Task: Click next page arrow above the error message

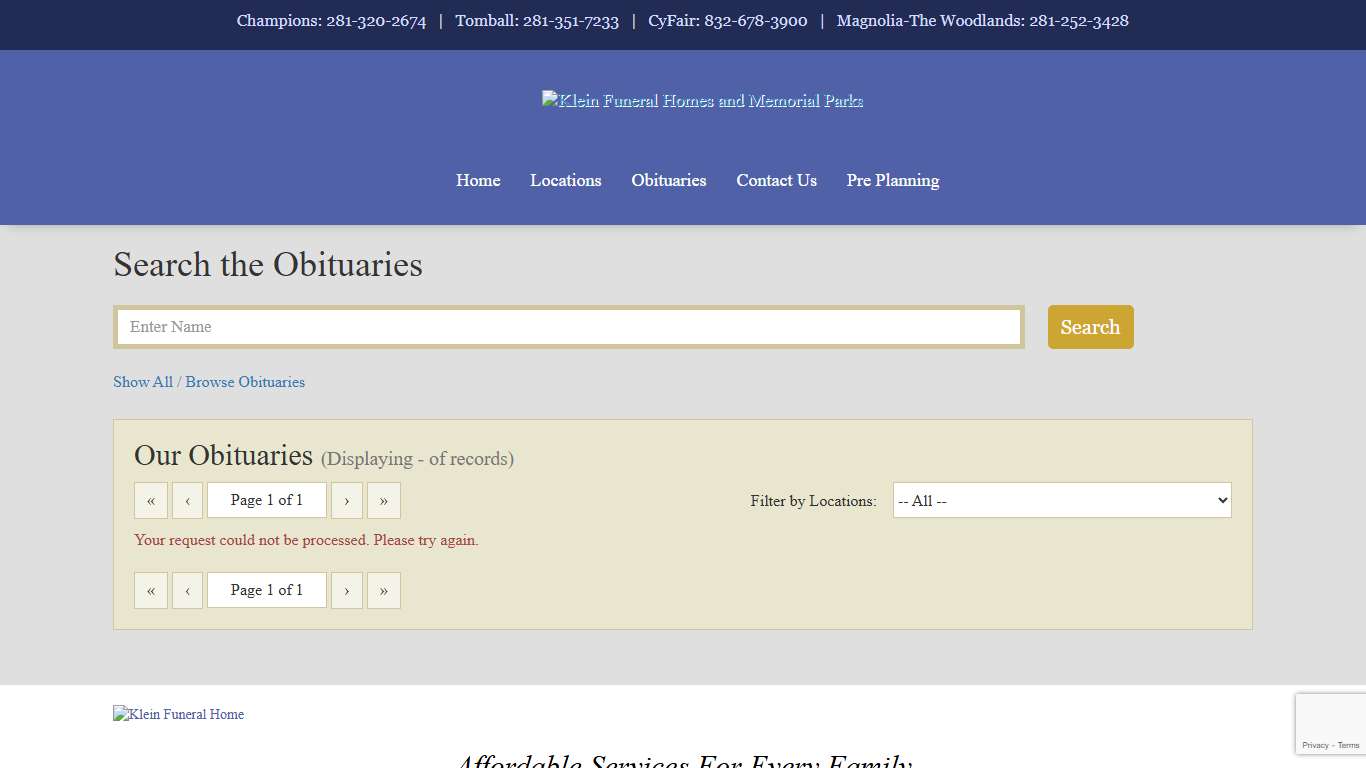Action: pos(347,501)
